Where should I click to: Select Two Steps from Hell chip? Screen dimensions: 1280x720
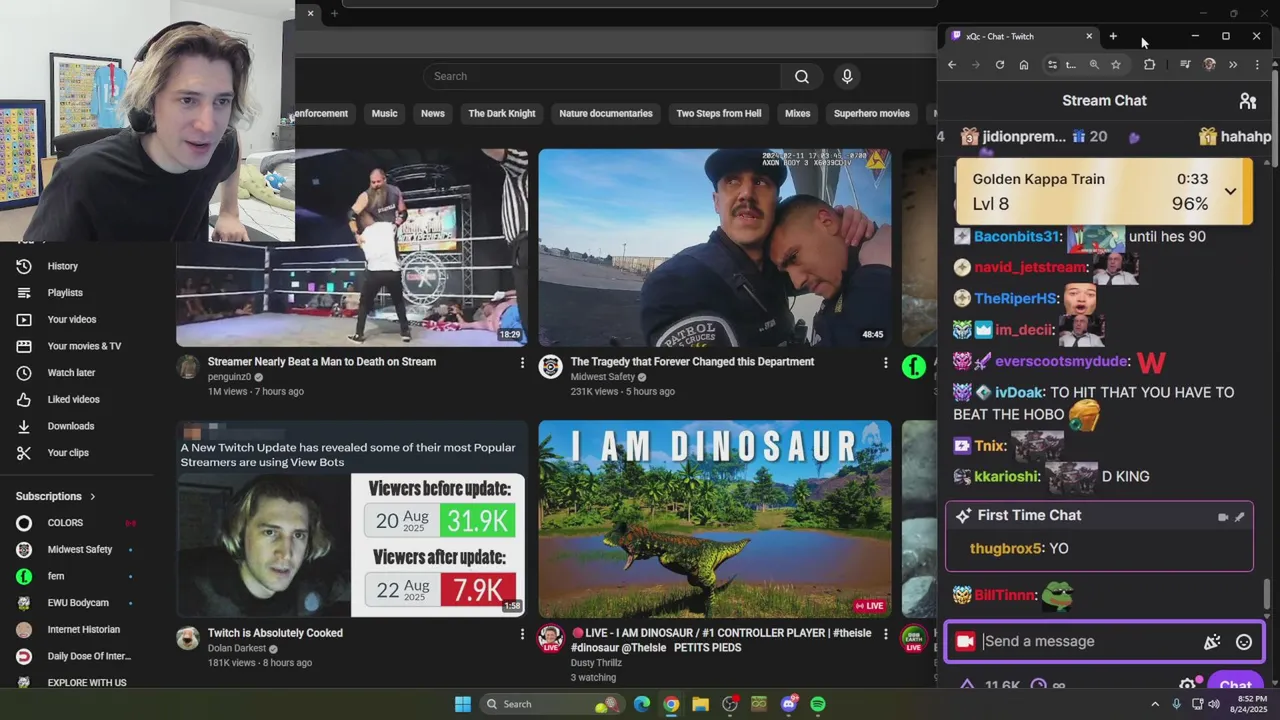[x=719, y=114]
